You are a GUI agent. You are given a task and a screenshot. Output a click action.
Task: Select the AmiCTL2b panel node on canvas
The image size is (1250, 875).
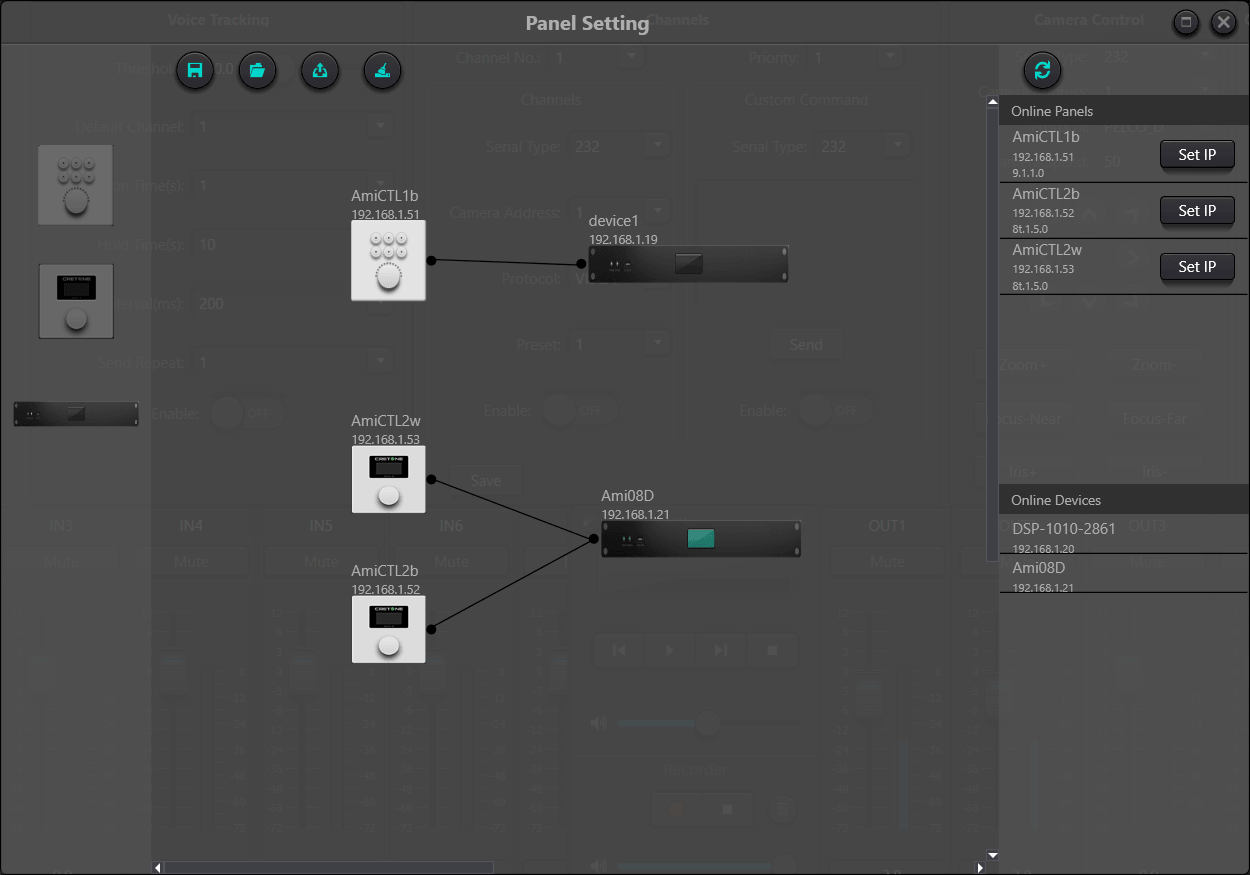[388, 629]
